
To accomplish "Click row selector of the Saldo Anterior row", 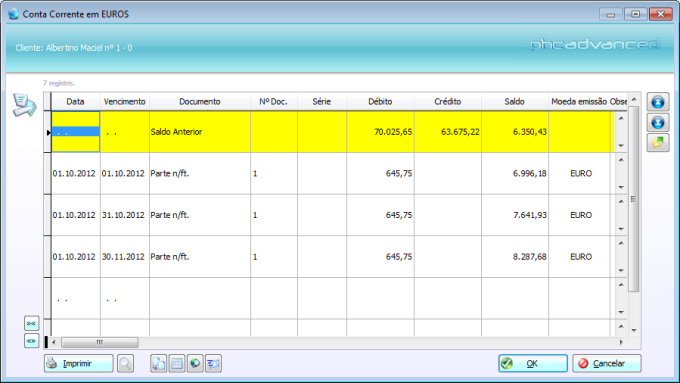I will pos(48,132).
